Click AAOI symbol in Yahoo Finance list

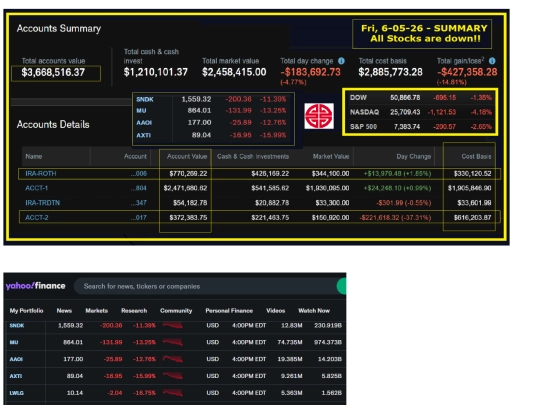click(16, 359)
